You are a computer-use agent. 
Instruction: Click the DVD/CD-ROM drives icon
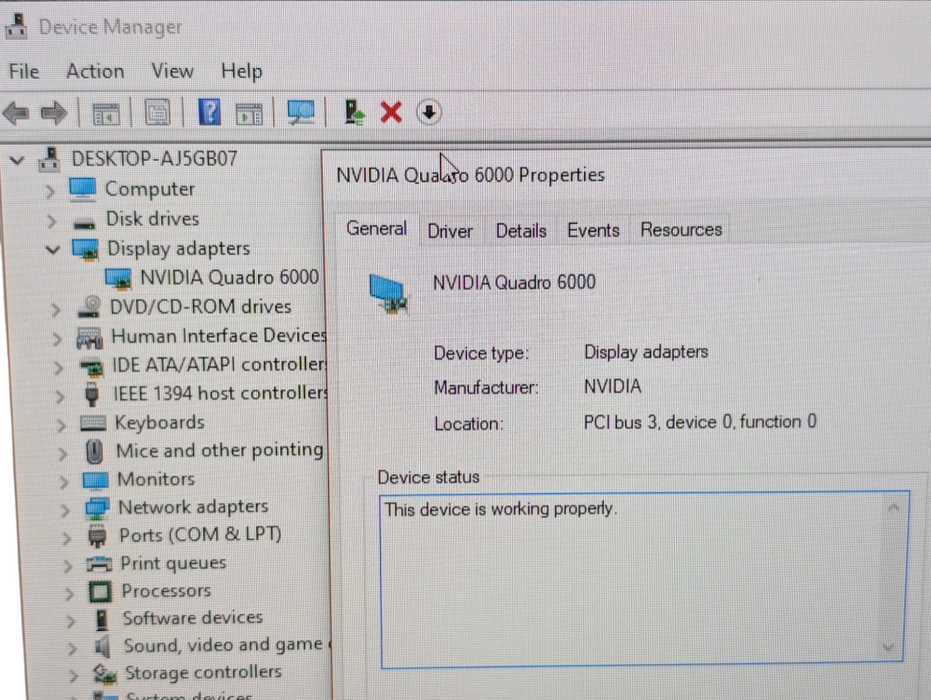click(90, 307)
